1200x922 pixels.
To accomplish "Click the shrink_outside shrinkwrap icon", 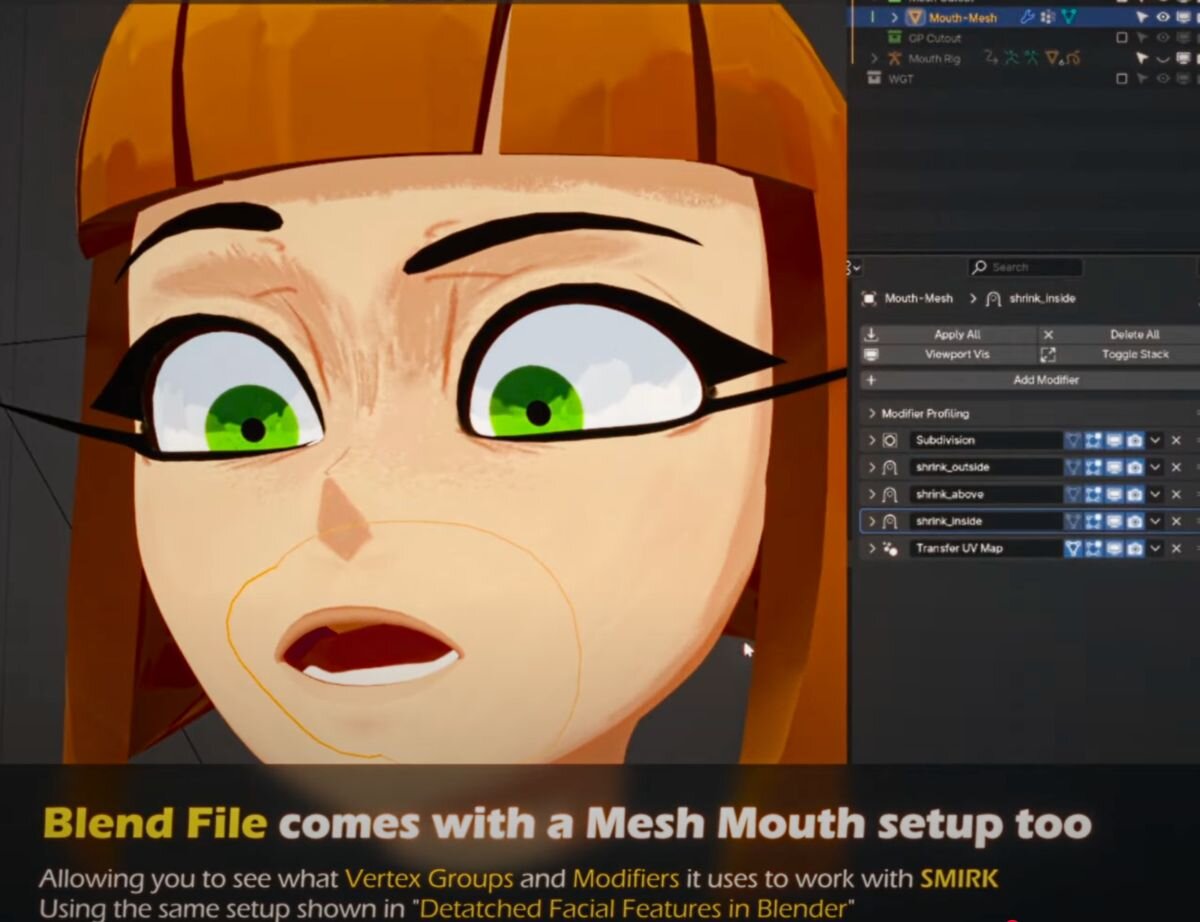I will pos(890,467).
